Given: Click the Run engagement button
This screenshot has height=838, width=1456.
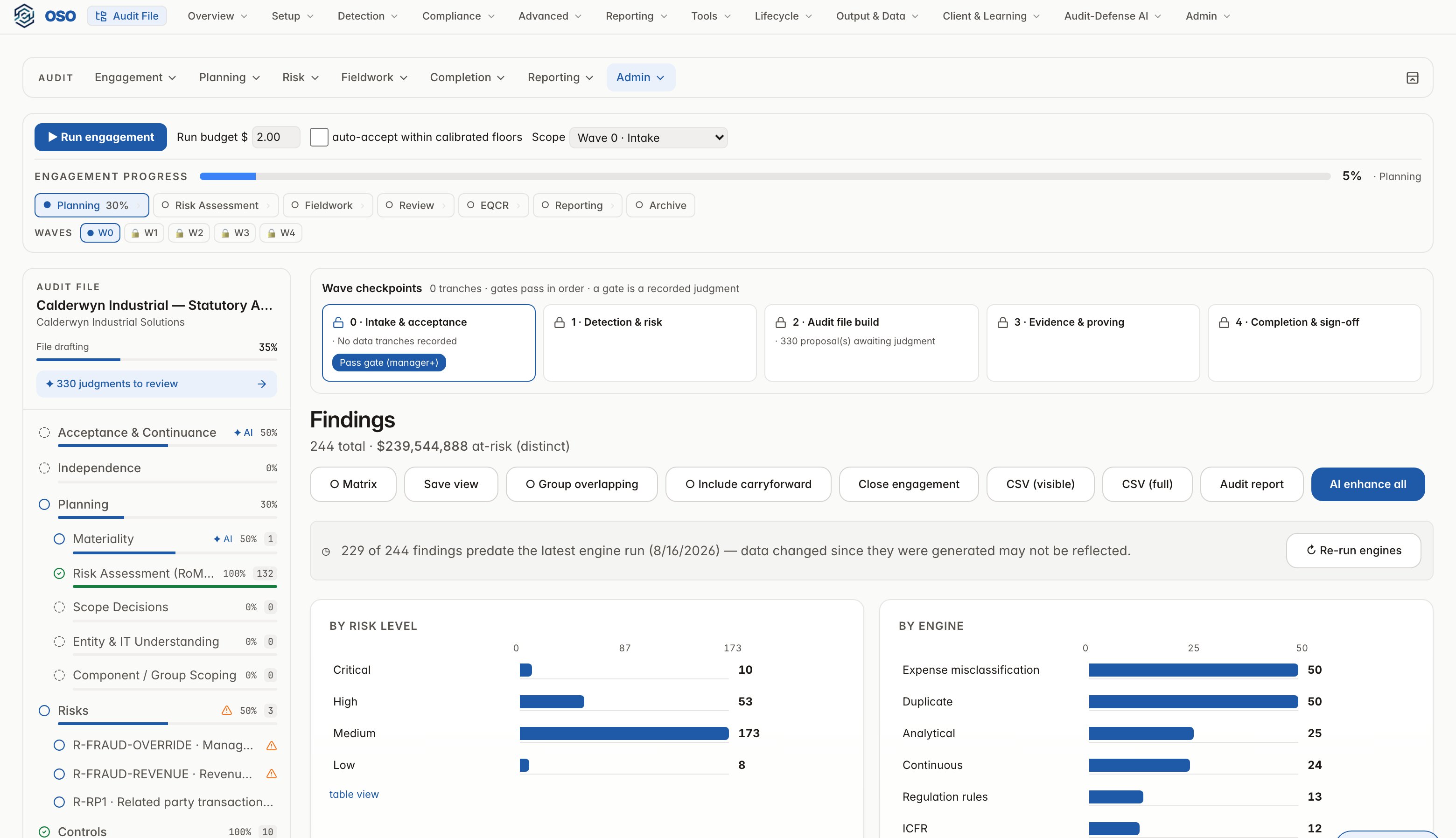Looking at the screenshot, I should 101,137.
